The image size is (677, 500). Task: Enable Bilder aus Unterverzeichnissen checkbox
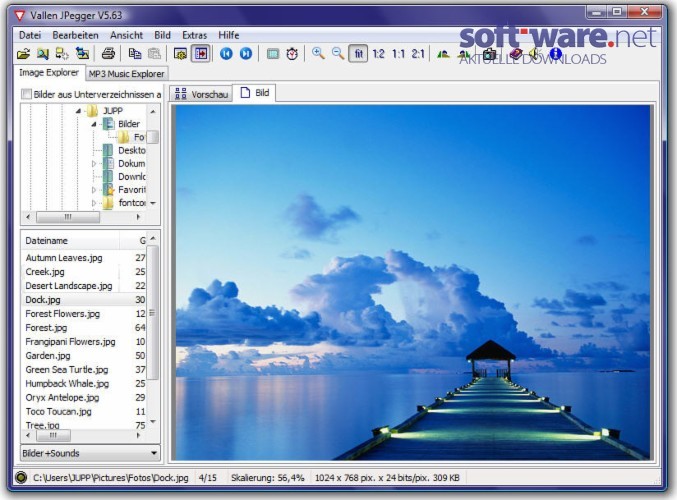pos(27,94)
